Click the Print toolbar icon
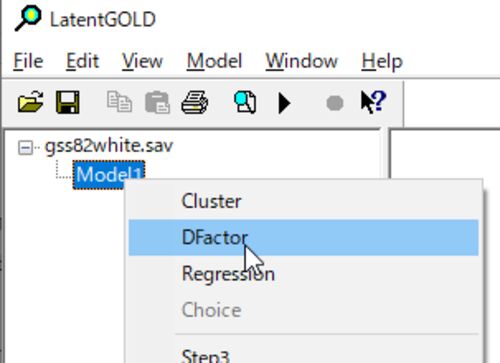This screenshot has width=500, height=363. (x=195, y=102)
